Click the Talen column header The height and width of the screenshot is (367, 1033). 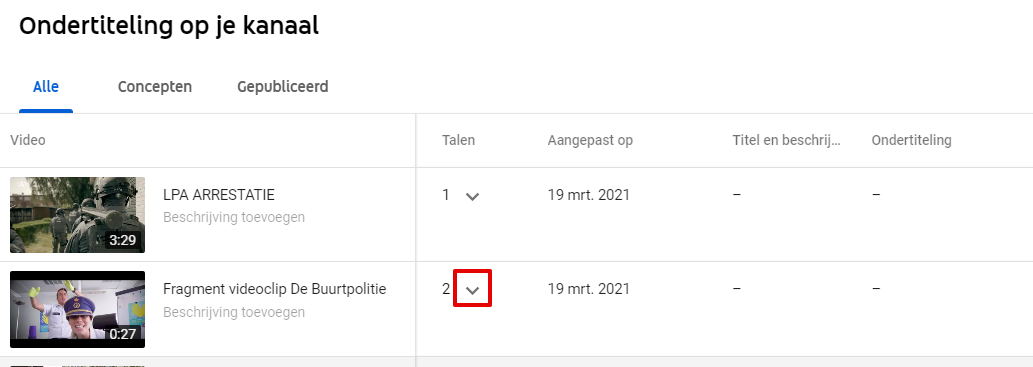(x=459, y=140)
